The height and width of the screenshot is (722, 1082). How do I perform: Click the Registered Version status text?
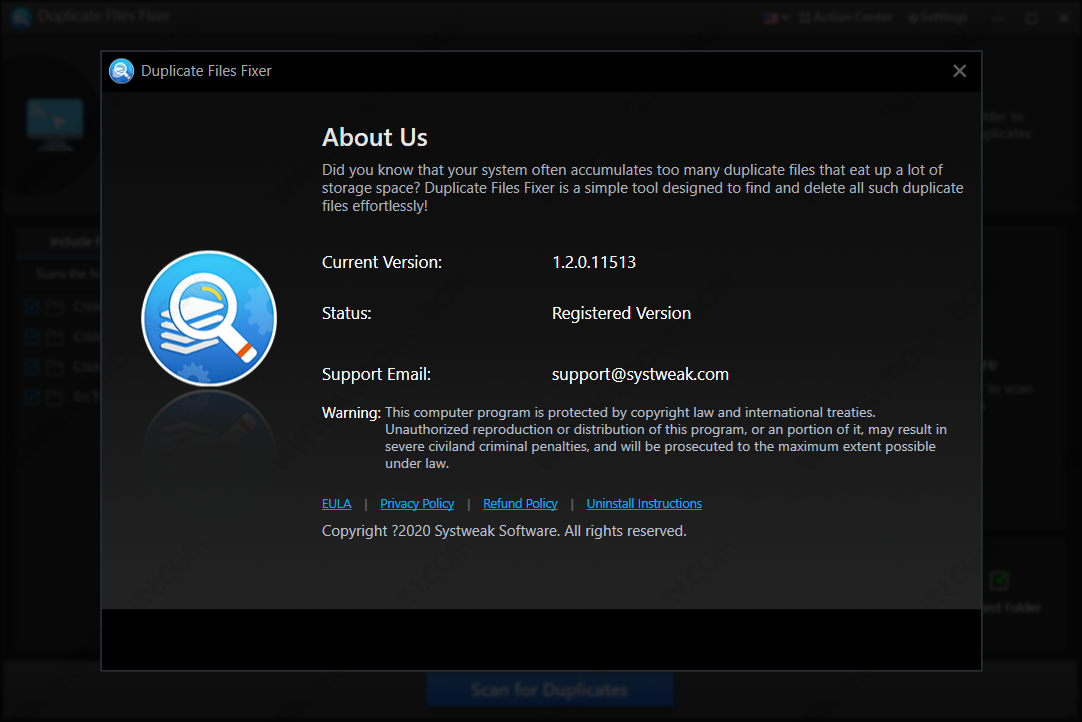621,313
